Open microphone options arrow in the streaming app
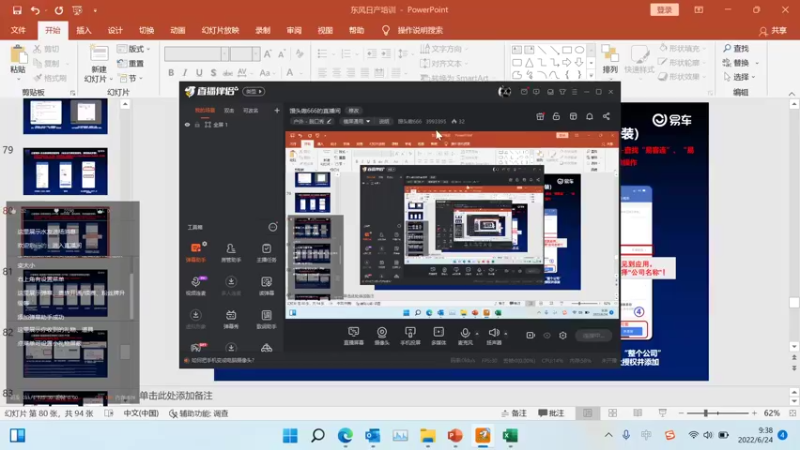 point(477,334)
